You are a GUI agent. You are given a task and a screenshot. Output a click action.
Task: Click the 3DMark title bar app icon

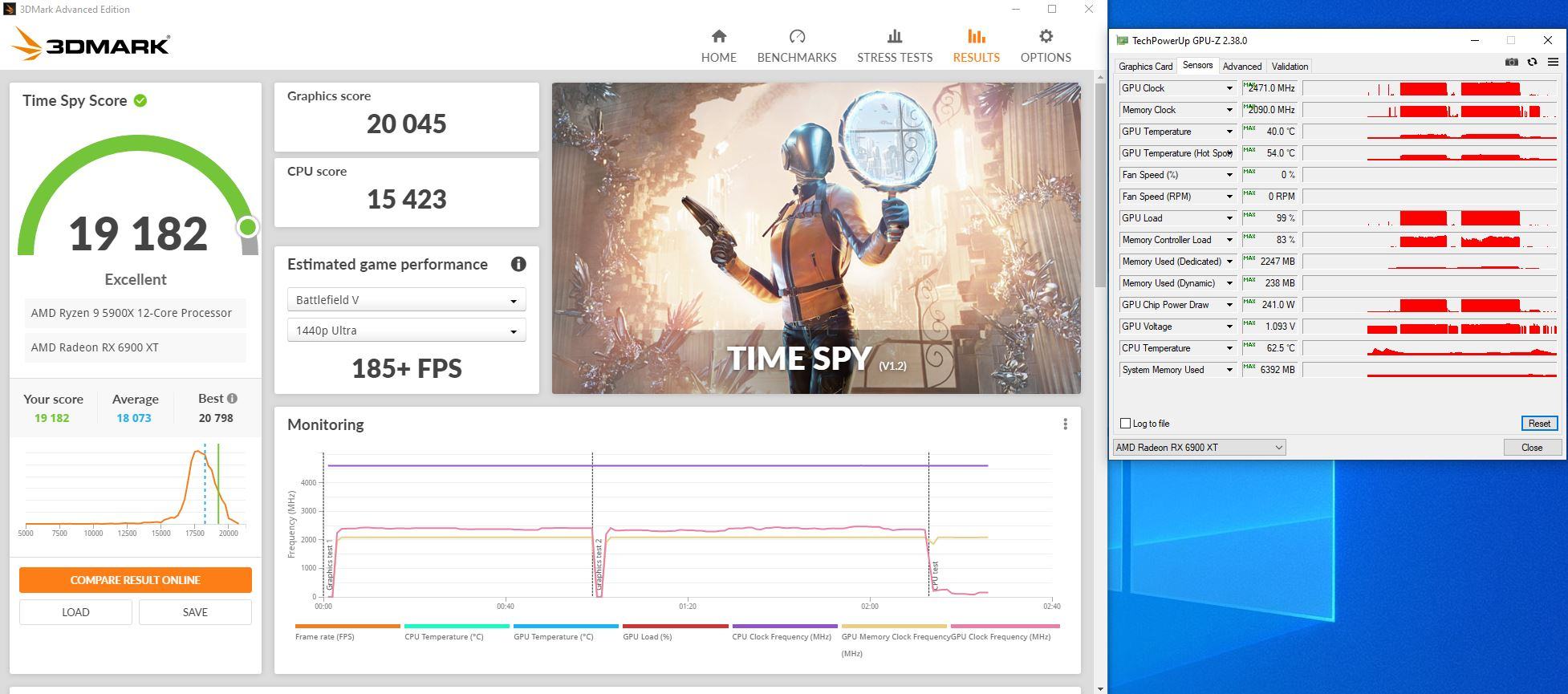pyautogui.click(x=10, y=9)
